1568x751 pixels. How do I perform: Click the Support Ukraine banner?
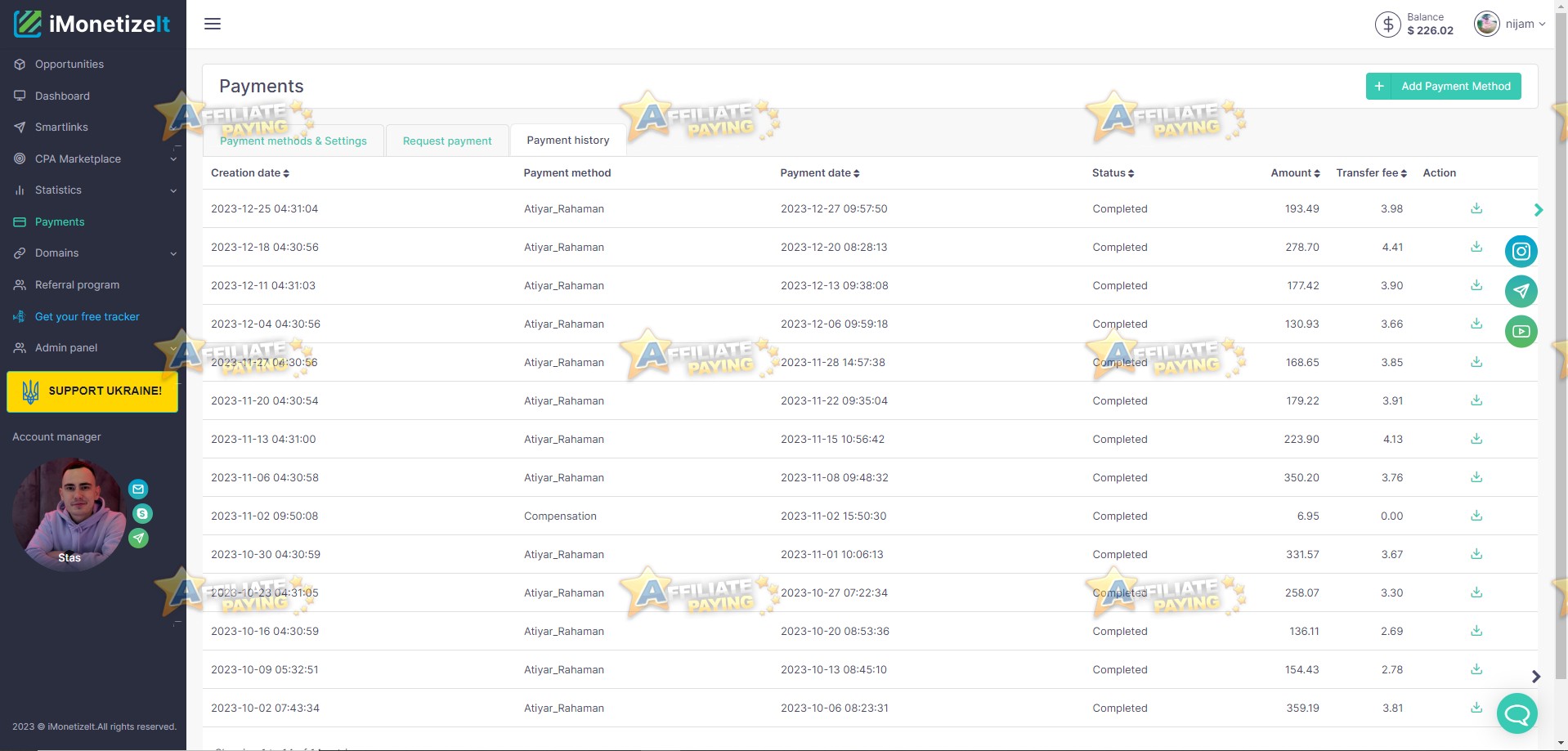tap(92, 391)
